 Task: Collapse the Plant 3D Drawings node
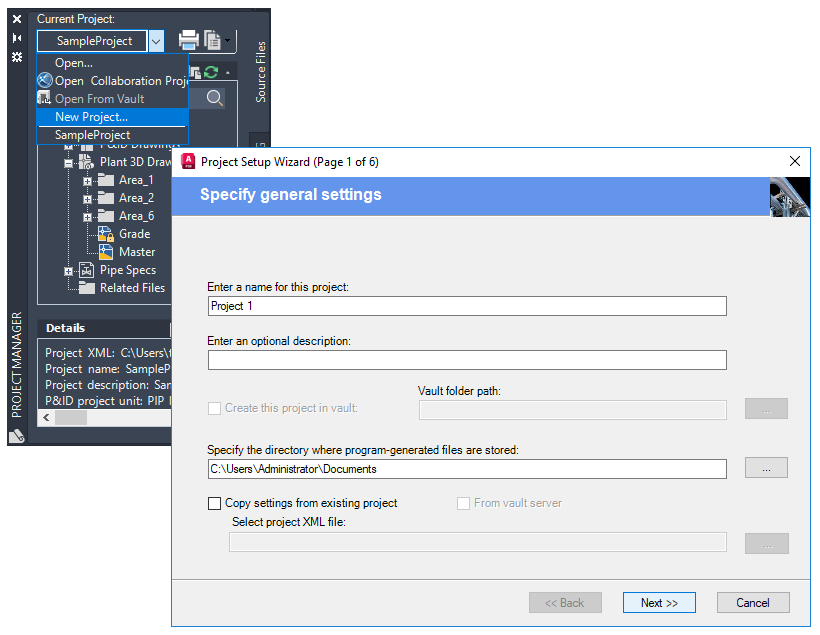(x=68, y=163)
